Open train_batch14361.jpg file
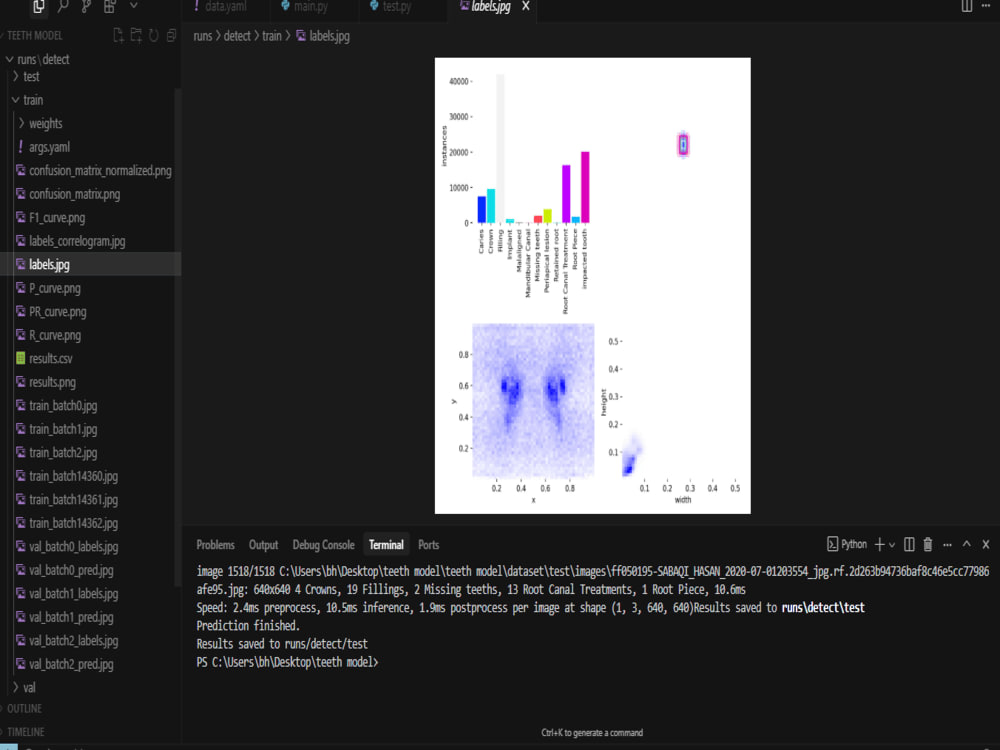This screenshot has height=750, width=1000. pos(73,500)
